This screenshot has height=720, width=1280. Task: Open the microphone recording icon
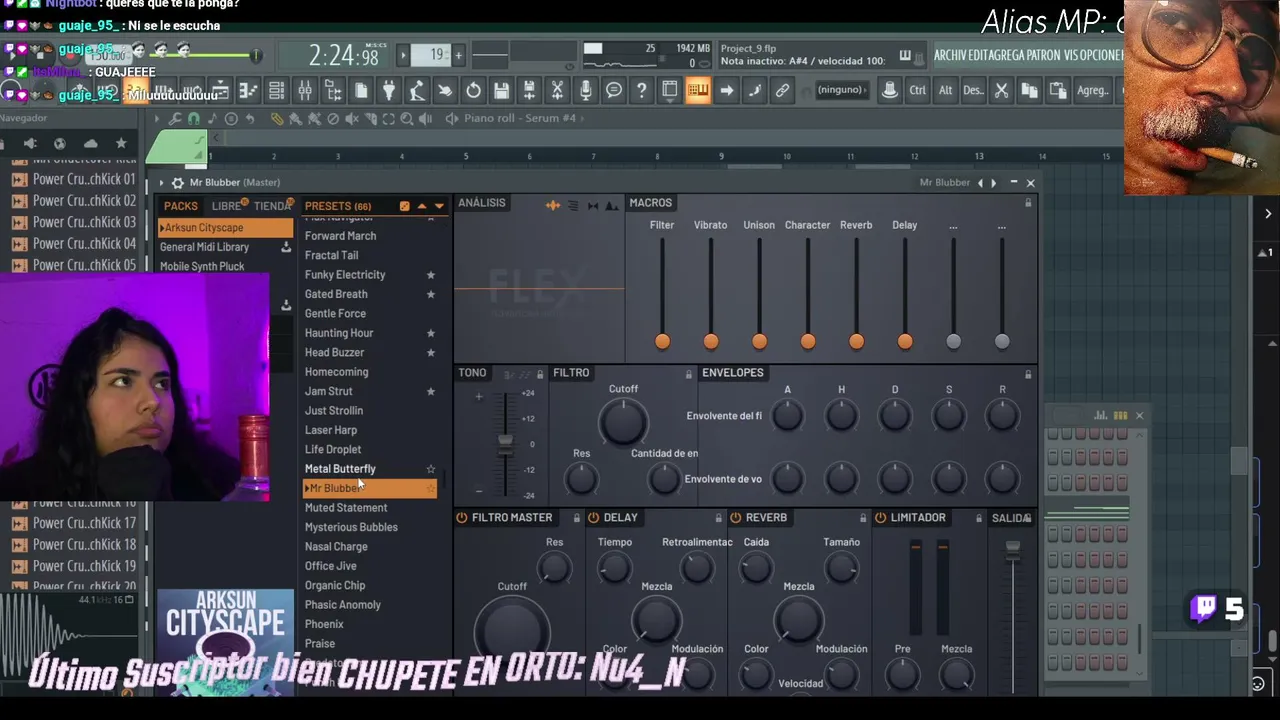pyautogui.click(x=585, y=90)
